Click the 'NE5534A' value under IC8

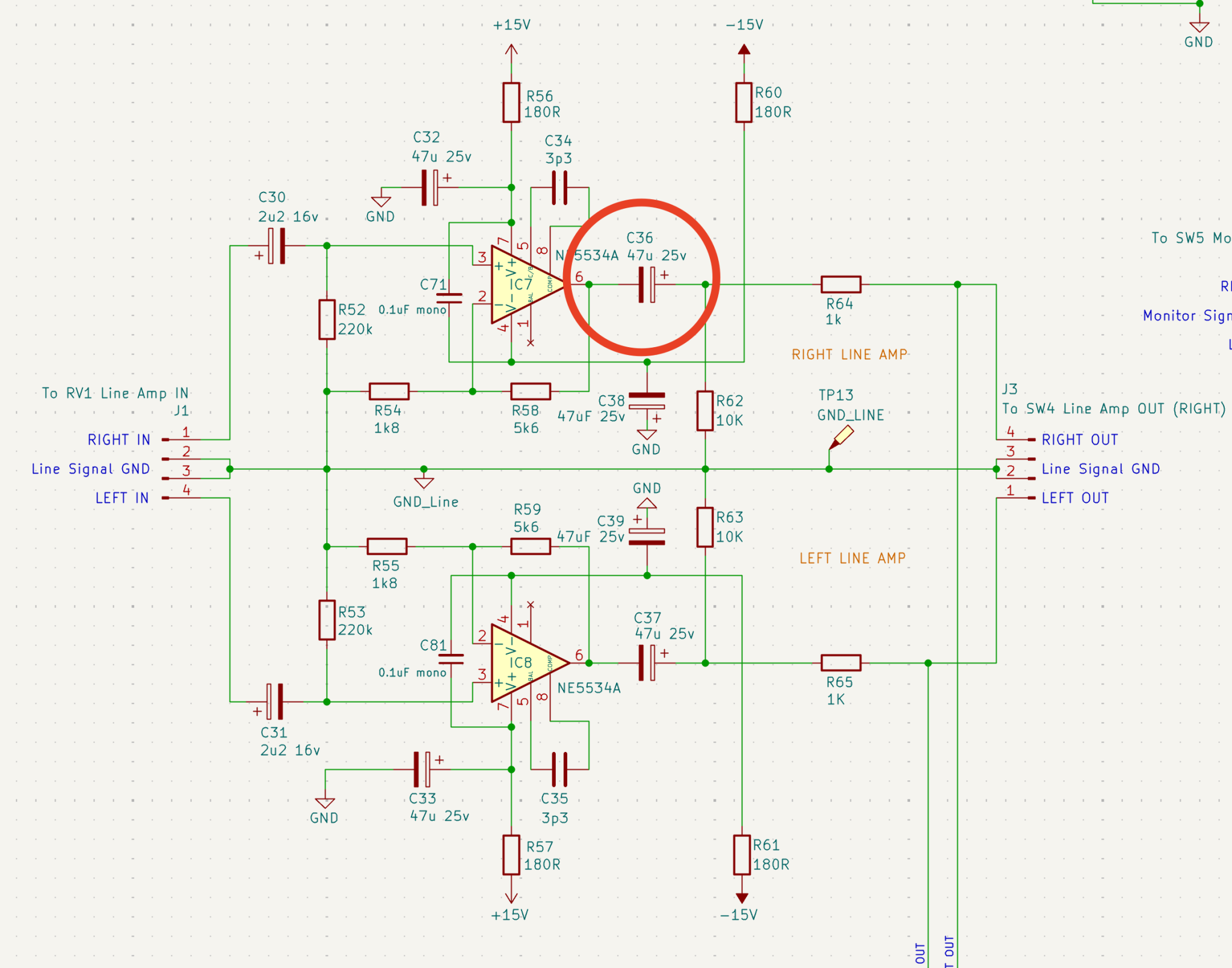click(x=589, y=688)
